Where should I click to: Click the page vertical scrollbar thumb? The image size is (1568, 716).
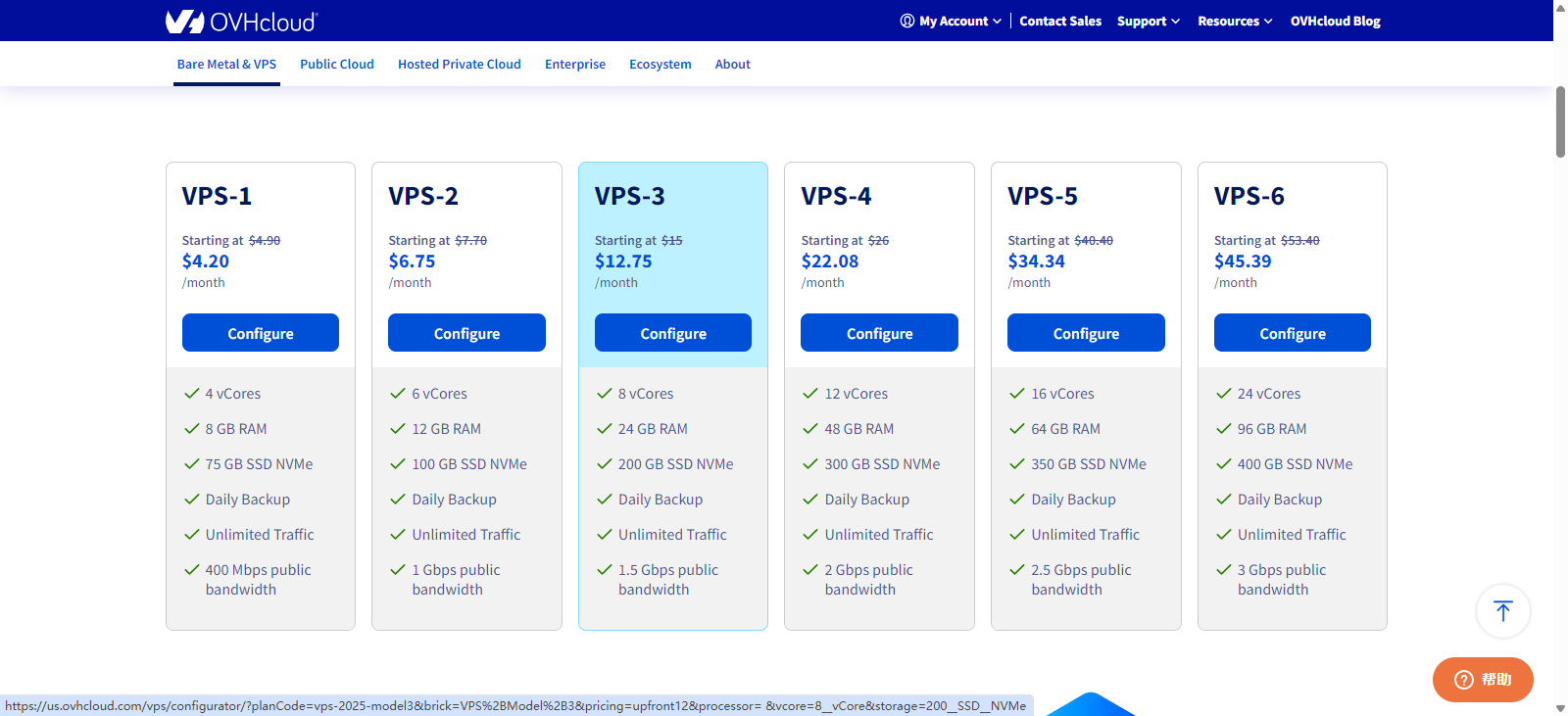[1560, 121]
